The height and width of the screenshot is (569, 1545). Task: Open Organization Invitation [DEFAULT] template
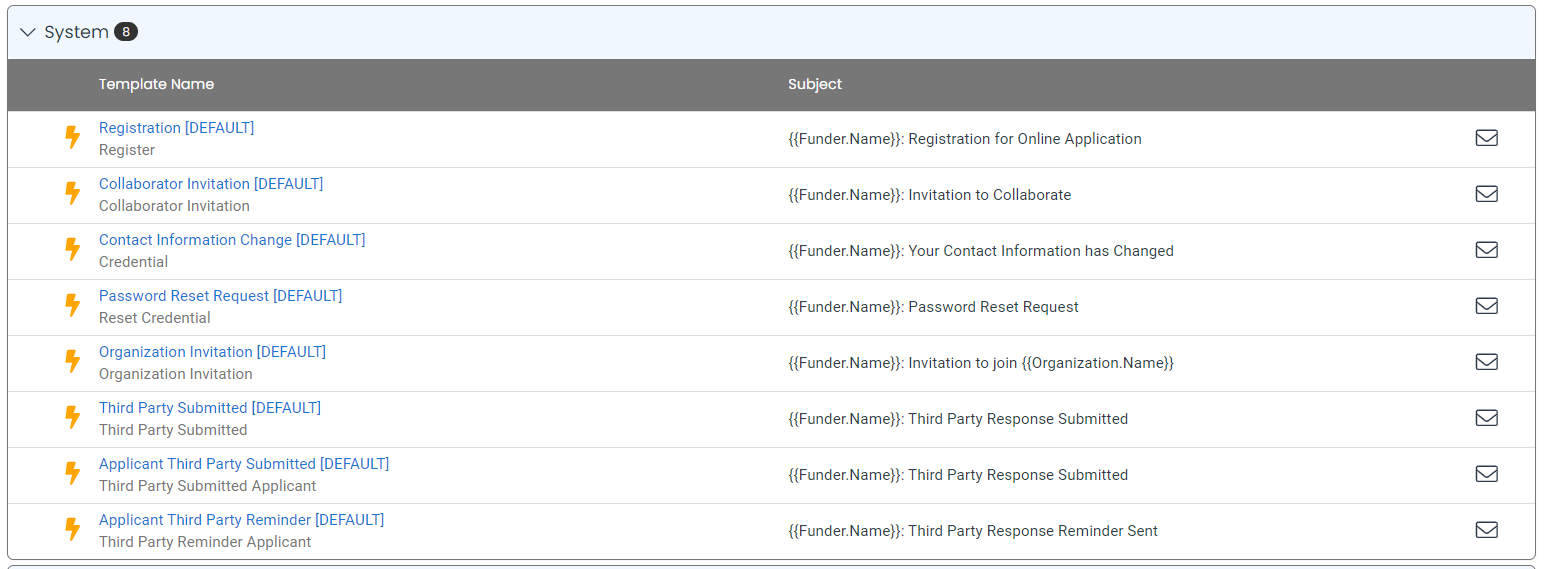coord(212,352)
